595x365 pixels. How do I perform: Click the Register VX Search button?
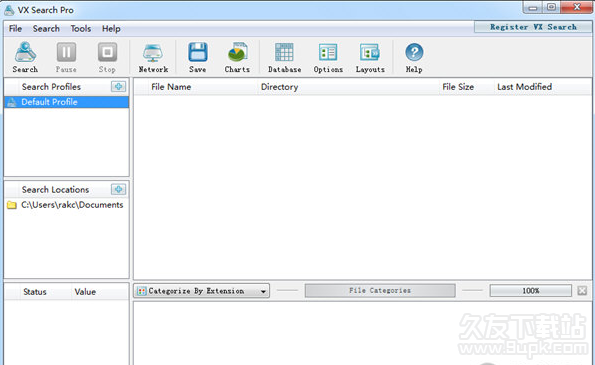coord(533,27)
